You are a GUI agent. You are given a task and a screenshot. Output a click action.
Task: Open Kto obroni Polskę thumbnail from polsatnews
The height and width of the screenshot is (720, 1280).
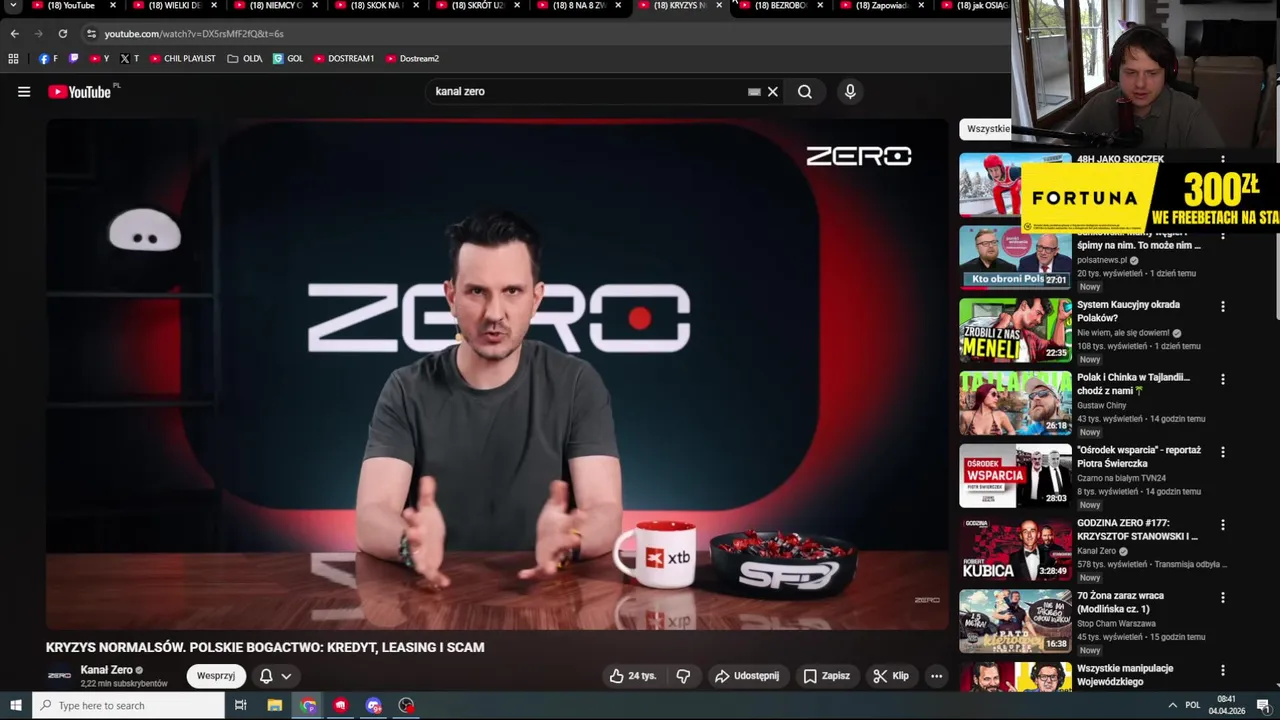[x=1015, y=257]
